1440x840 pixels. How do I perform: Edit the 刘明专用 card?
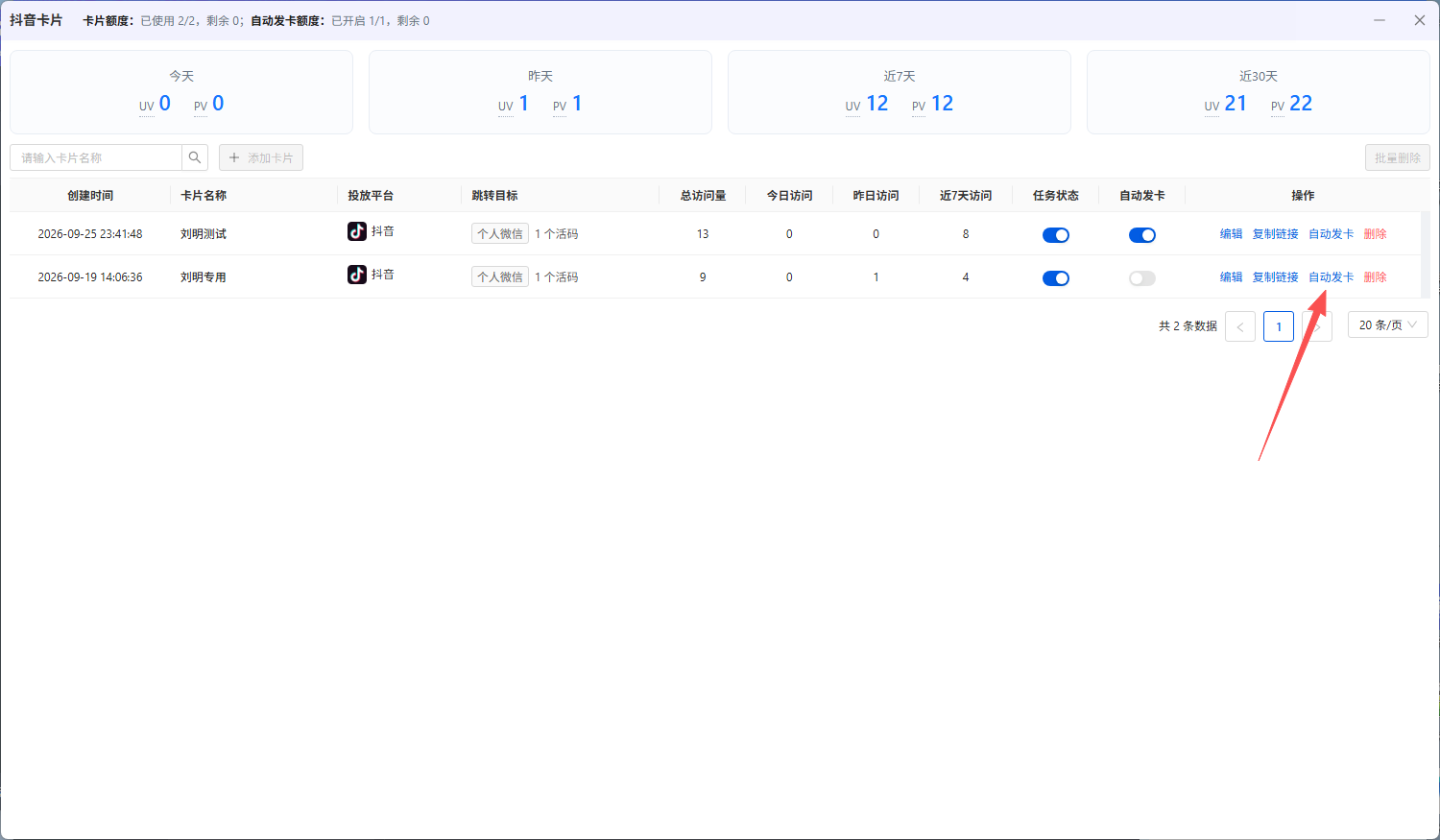pos(1232,277)
